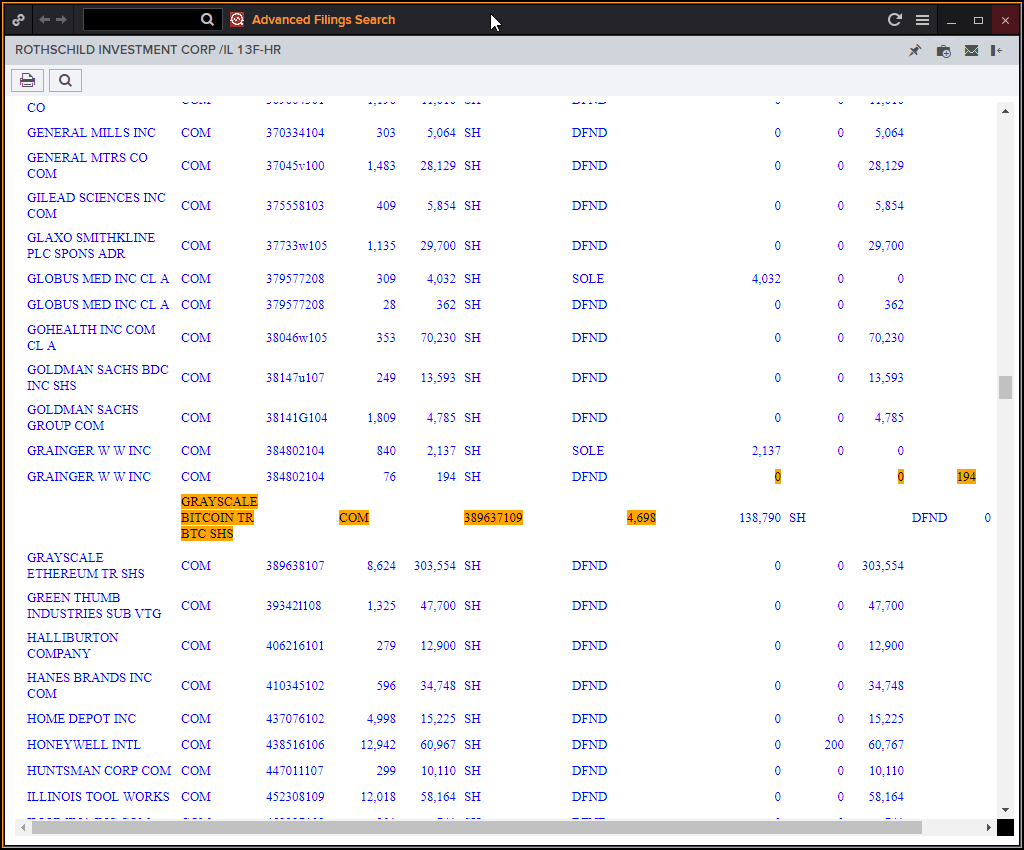Open the hamburger menu

click(922, 20)
